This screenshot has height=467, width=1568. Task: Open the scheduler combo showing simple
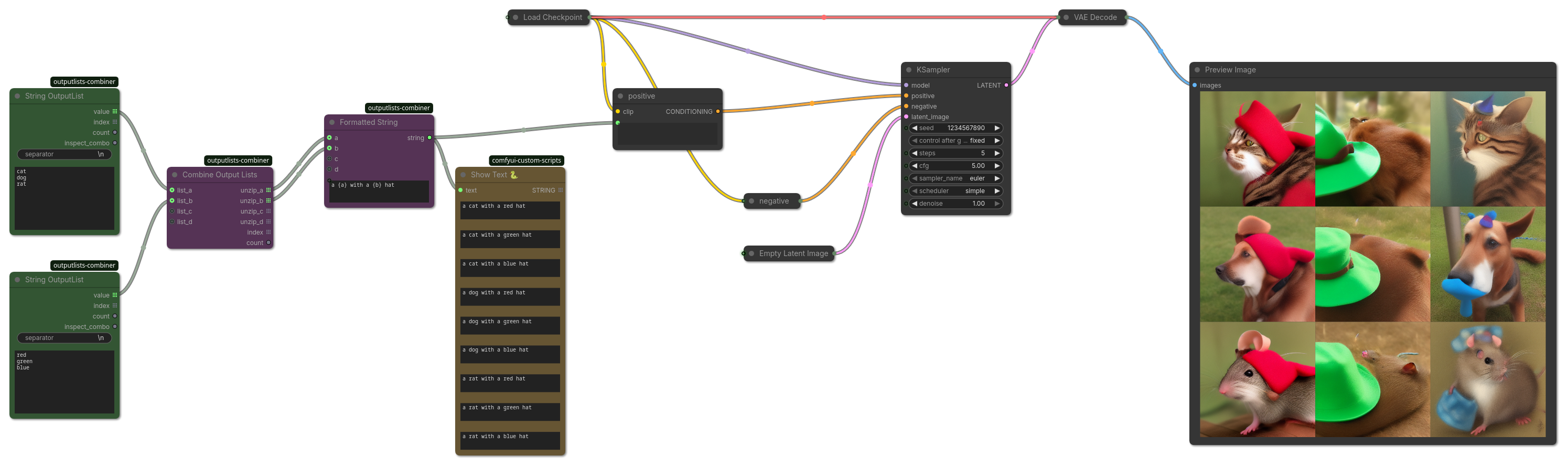point(955,191)
